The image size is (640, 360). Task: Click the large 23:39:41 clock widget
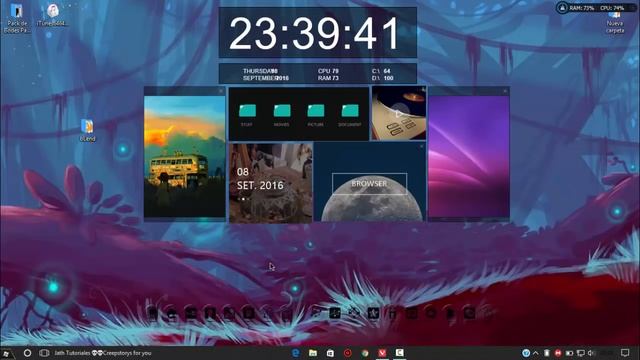(x=318, y=33)
